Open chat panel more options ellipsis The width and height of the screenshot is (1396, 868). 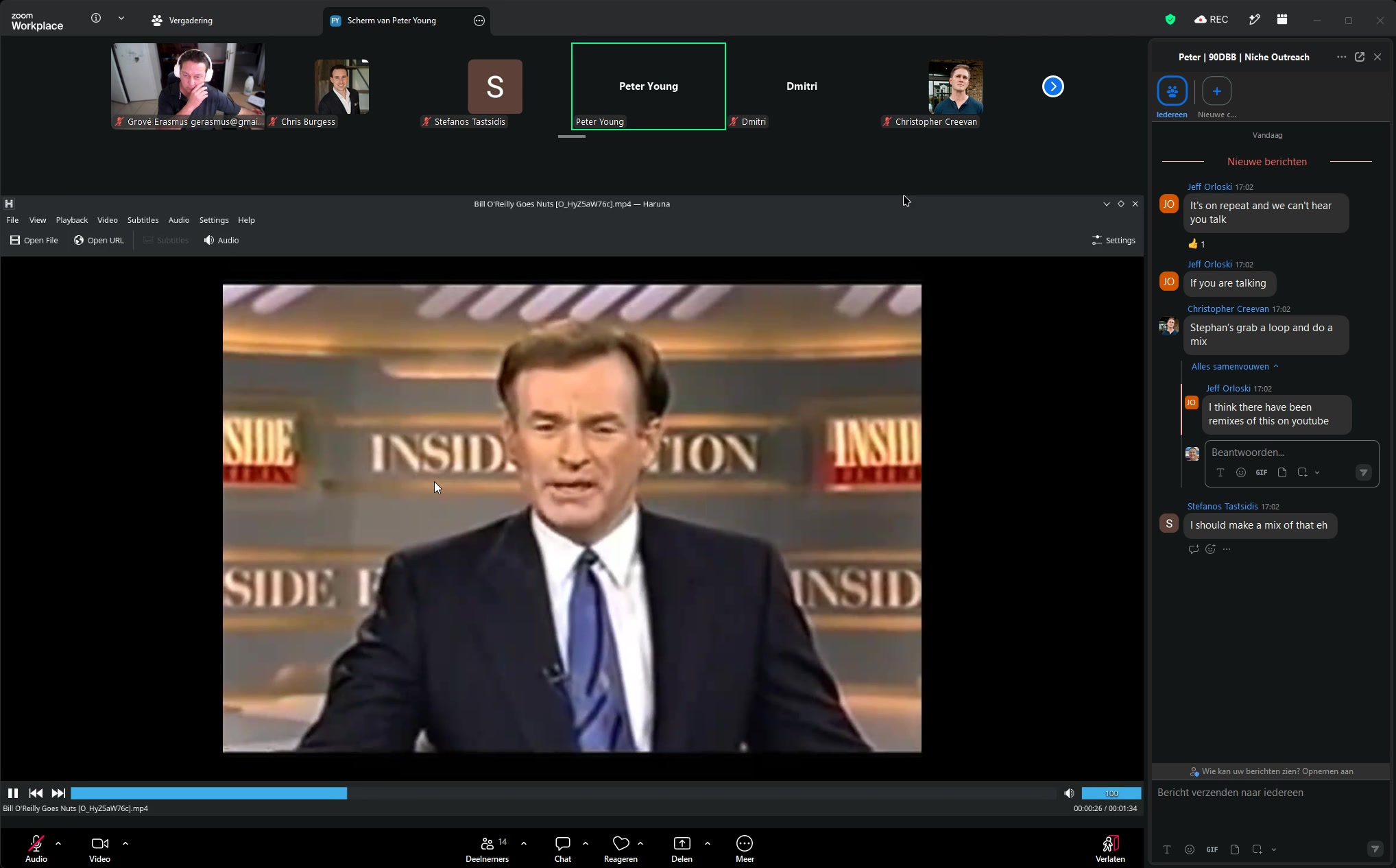point(1341,57)
